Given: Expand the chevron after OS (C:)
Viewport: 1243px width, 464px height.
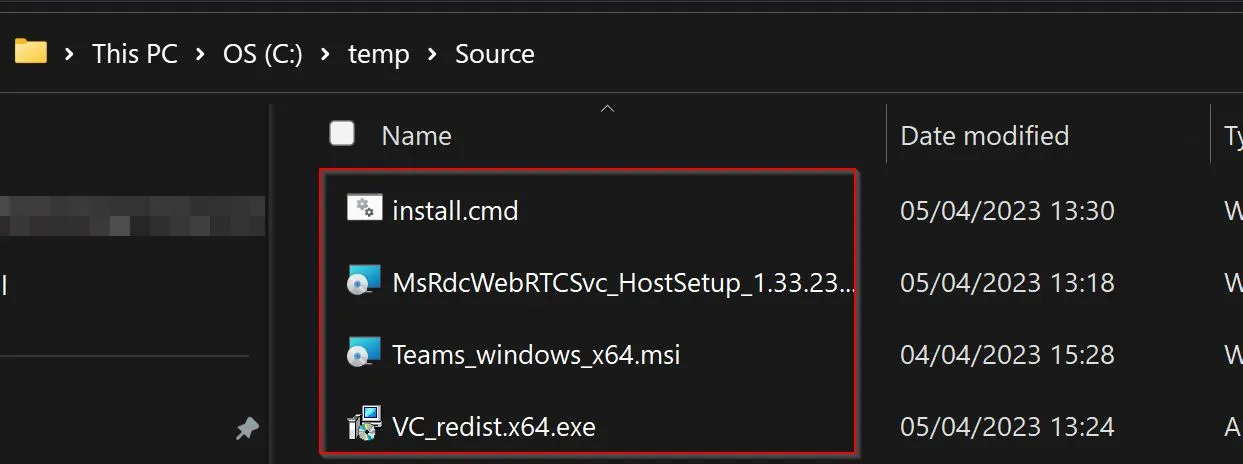Looking at the screenshot, I should point(326,54).
